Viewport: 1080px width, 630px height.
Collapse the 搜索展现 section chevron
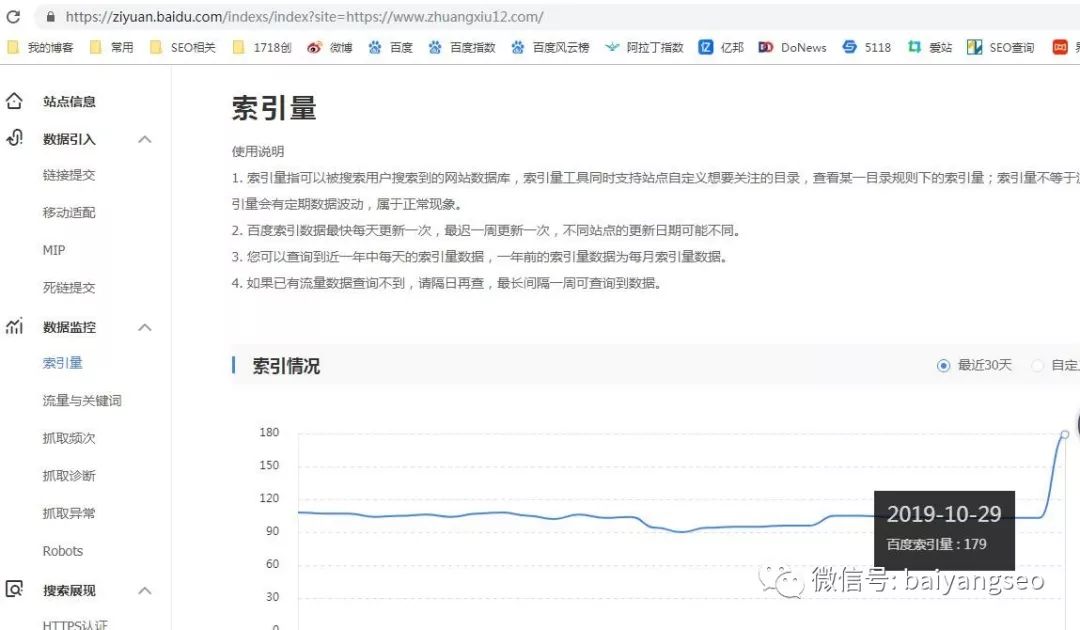pyautogui.click(x=145, y=590)
